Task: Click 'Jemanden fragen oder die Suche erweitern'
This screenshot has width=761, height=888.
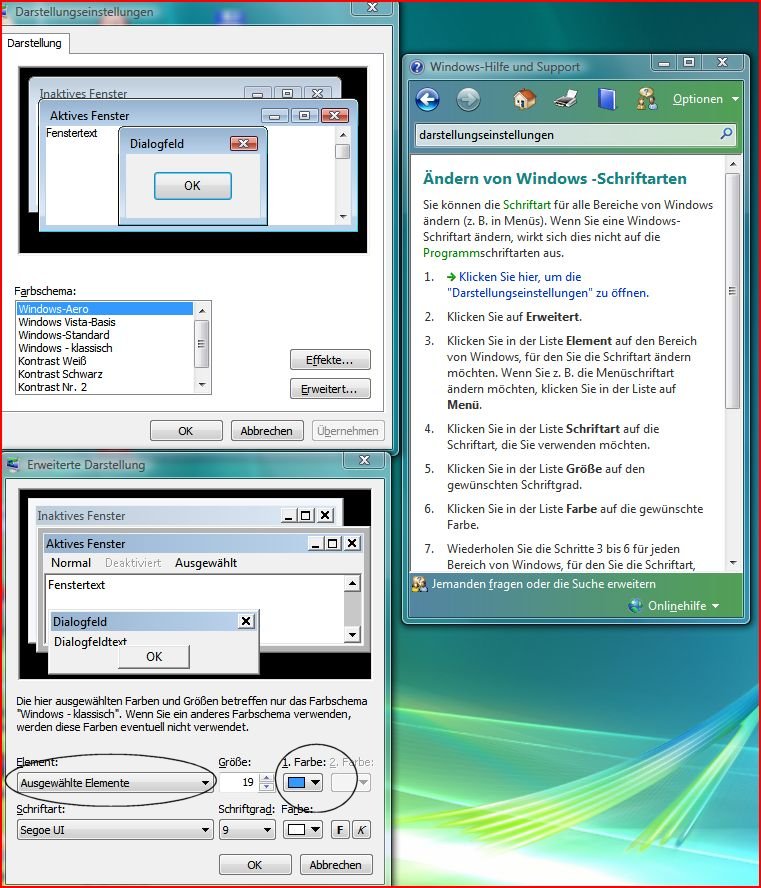Action: 543,584
